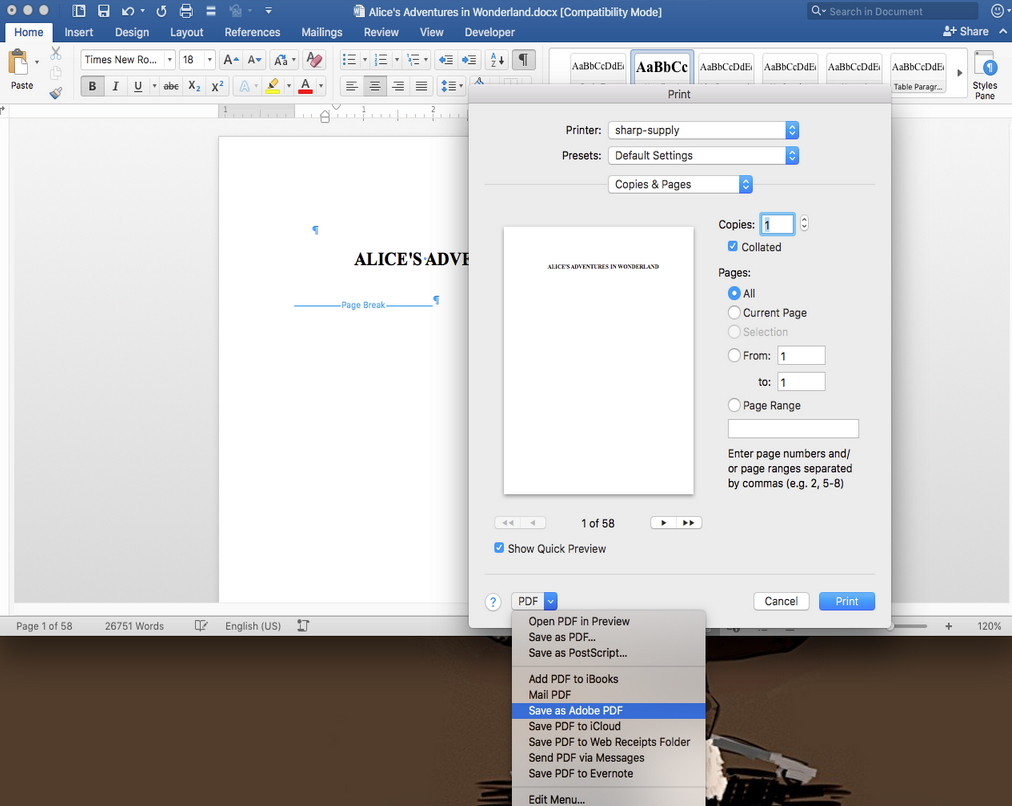Image resolution: width=1012 pixels, height=806 pixels.
Task: Click the help question mark in Print dialog
Action: click(493, 601)
